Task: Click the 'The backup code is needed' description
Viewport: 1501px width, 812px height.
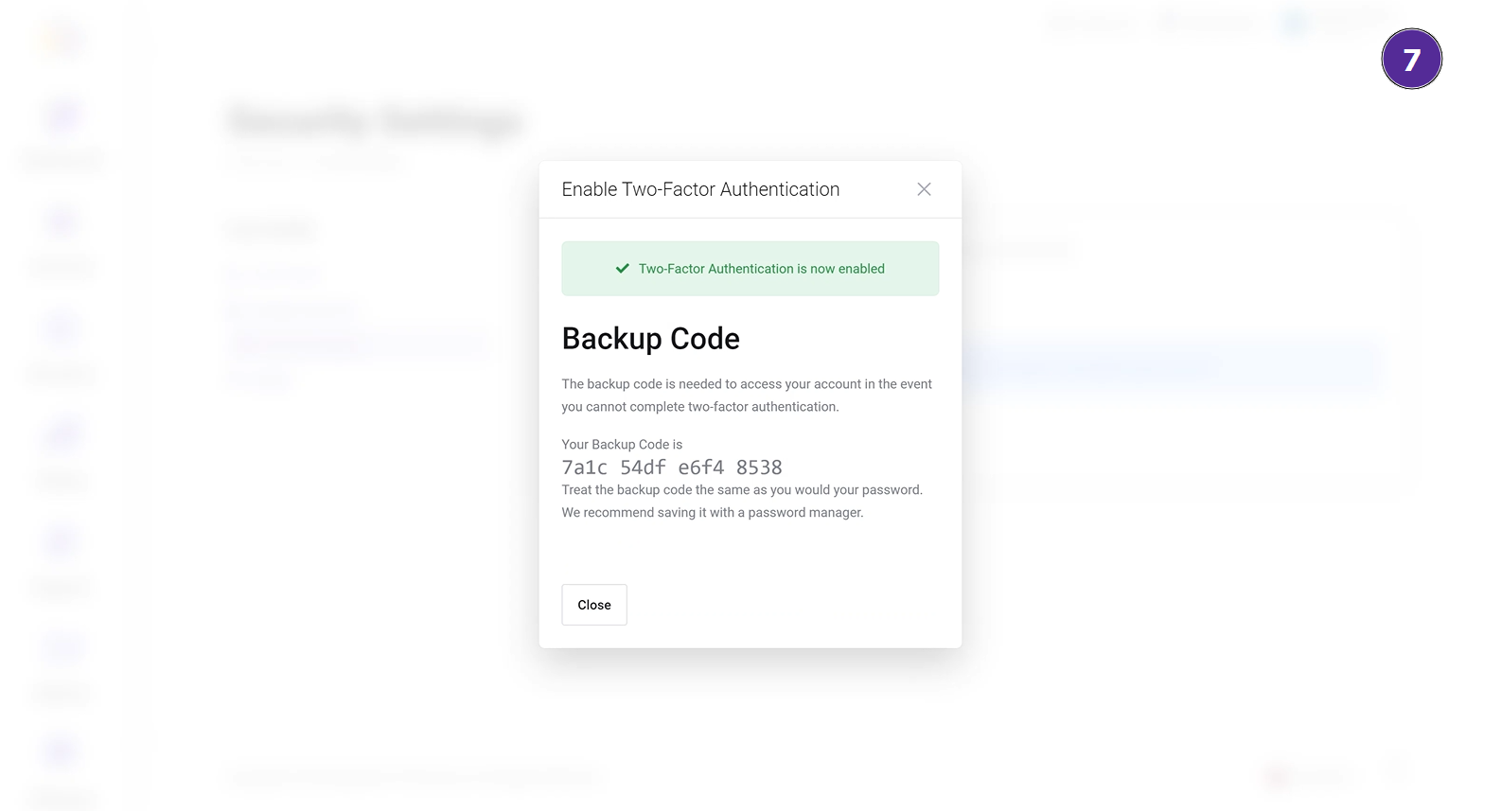Action: pos(747,396)
